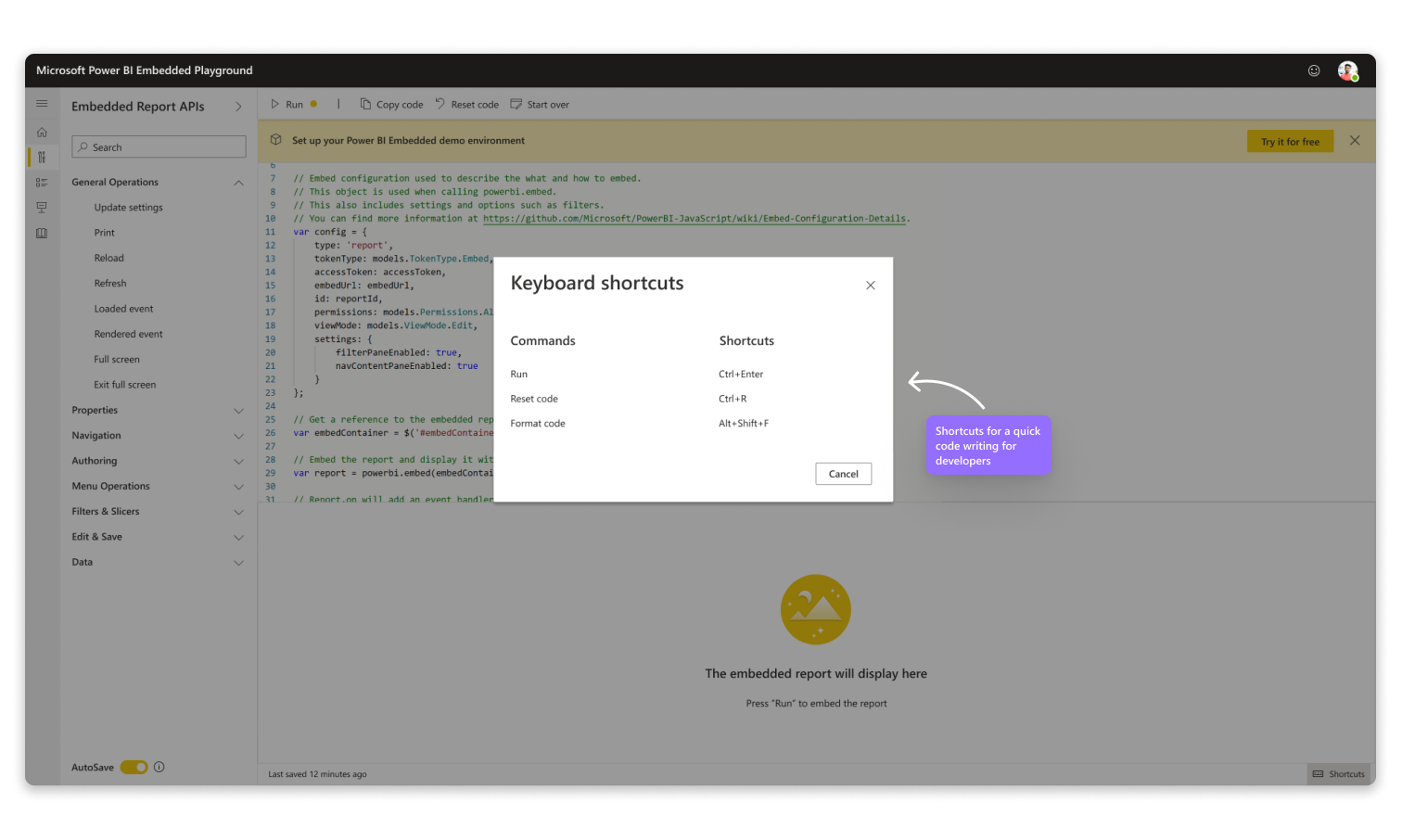Select the Print operation
The width and height of the screenshot is (1402, 840).
point(105,233)
